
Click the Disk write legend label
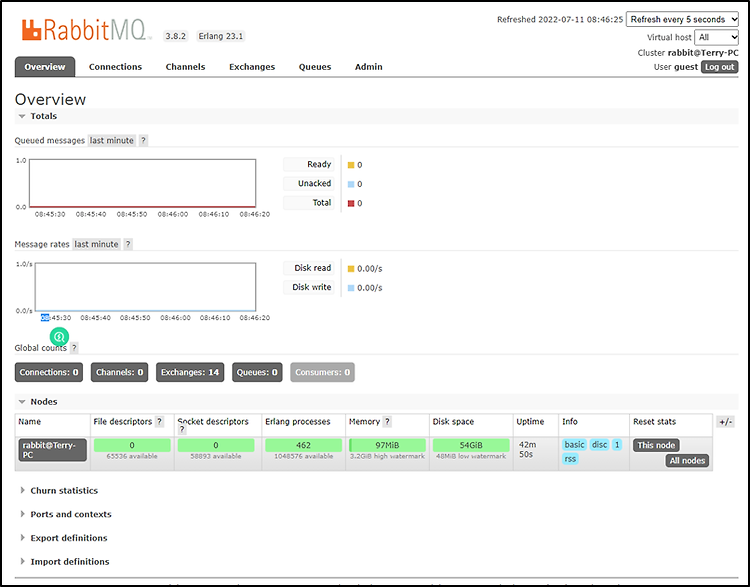click(x=309, y=288)
